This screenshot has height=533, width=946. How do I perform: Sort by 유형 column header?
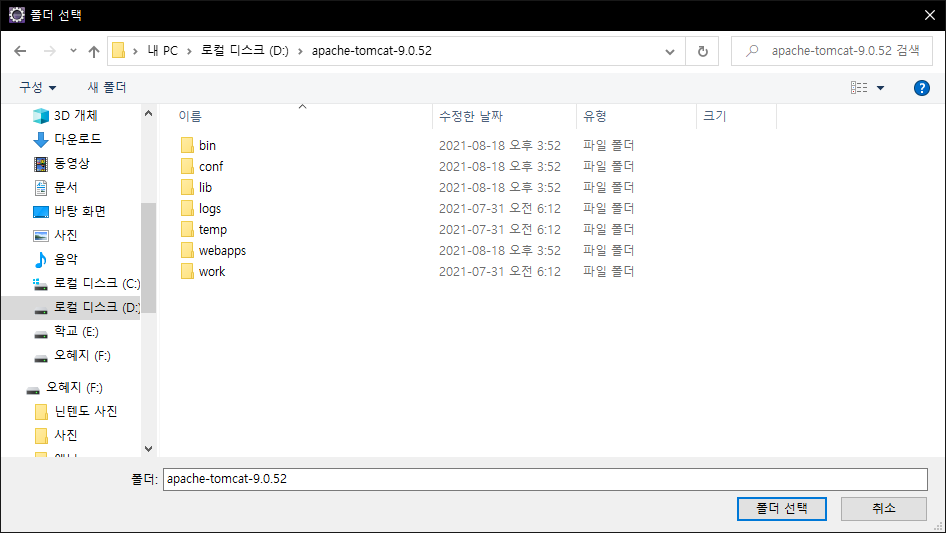click(x=595, y=116)
